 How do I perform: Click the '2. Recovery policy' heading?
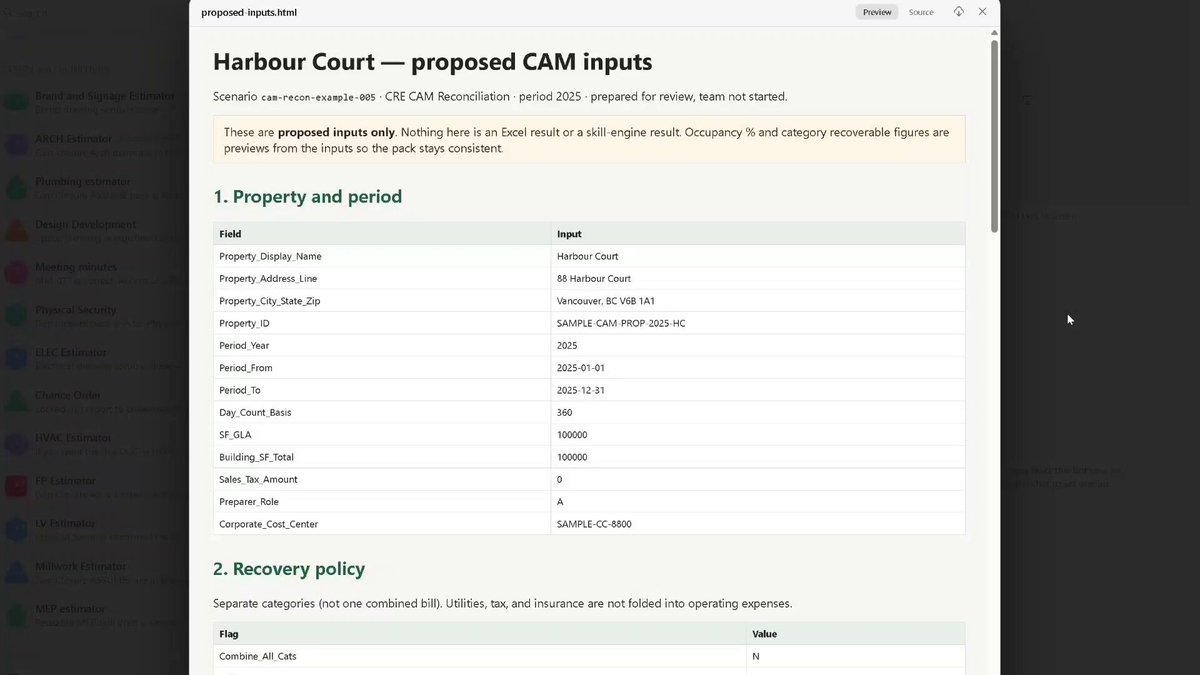289,568
